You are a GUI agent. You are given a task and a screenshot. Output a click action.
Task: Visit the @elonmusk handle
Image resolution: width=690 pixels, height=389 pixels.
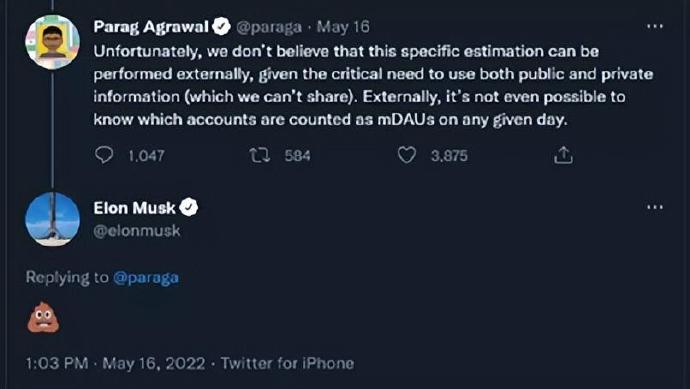137,231
